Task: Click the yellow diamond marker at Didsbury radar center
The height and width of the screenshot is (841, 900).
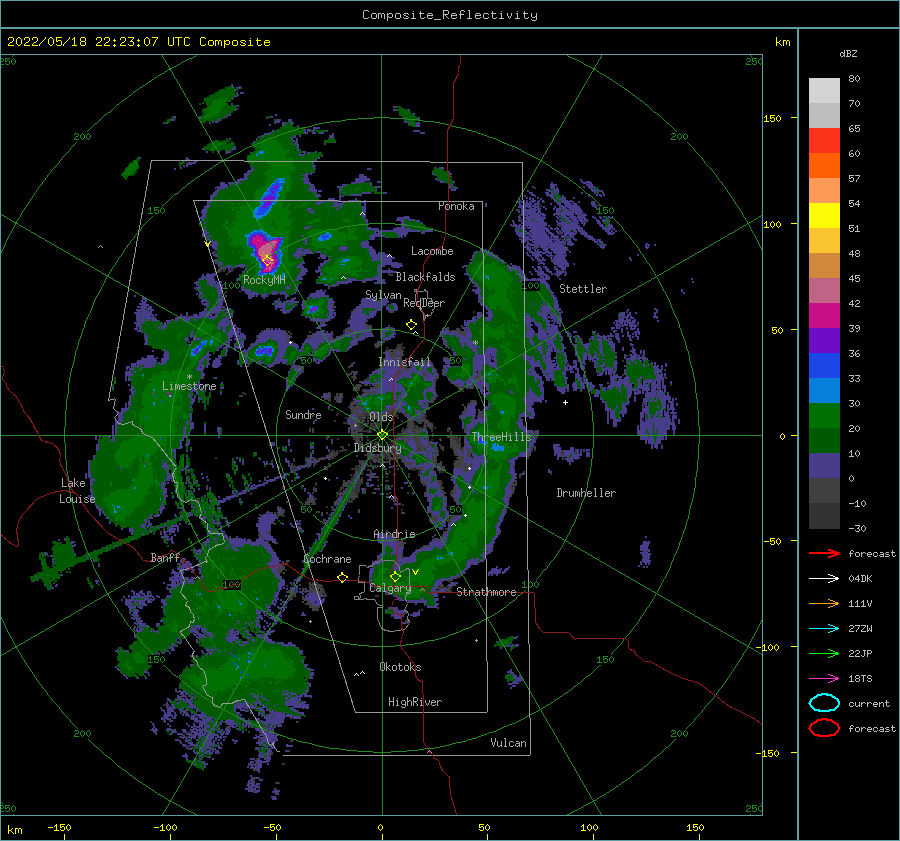Action: (x=382, y=435)
